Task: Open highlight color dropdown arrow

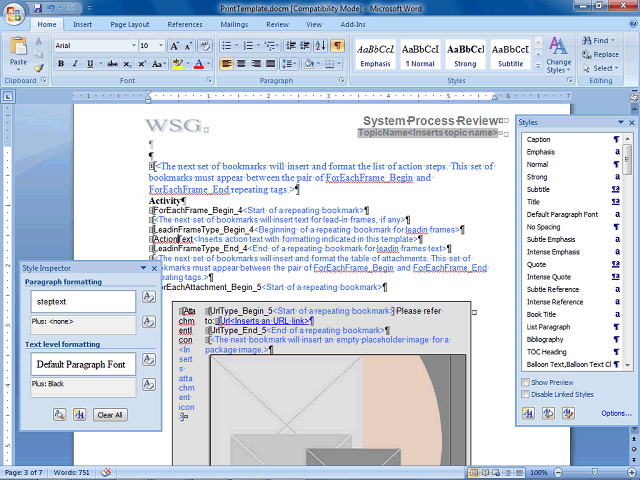Action: tap(188, 64)
